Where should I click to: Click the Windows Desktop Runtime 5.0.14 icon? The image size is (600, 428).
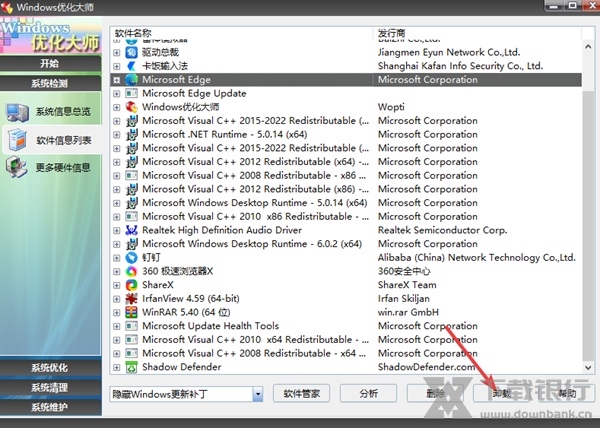(131, 203)
